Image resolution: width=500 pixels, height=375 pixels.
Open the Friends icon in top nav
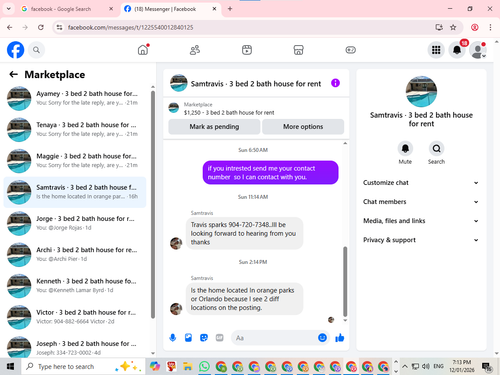tap(195, 50)
